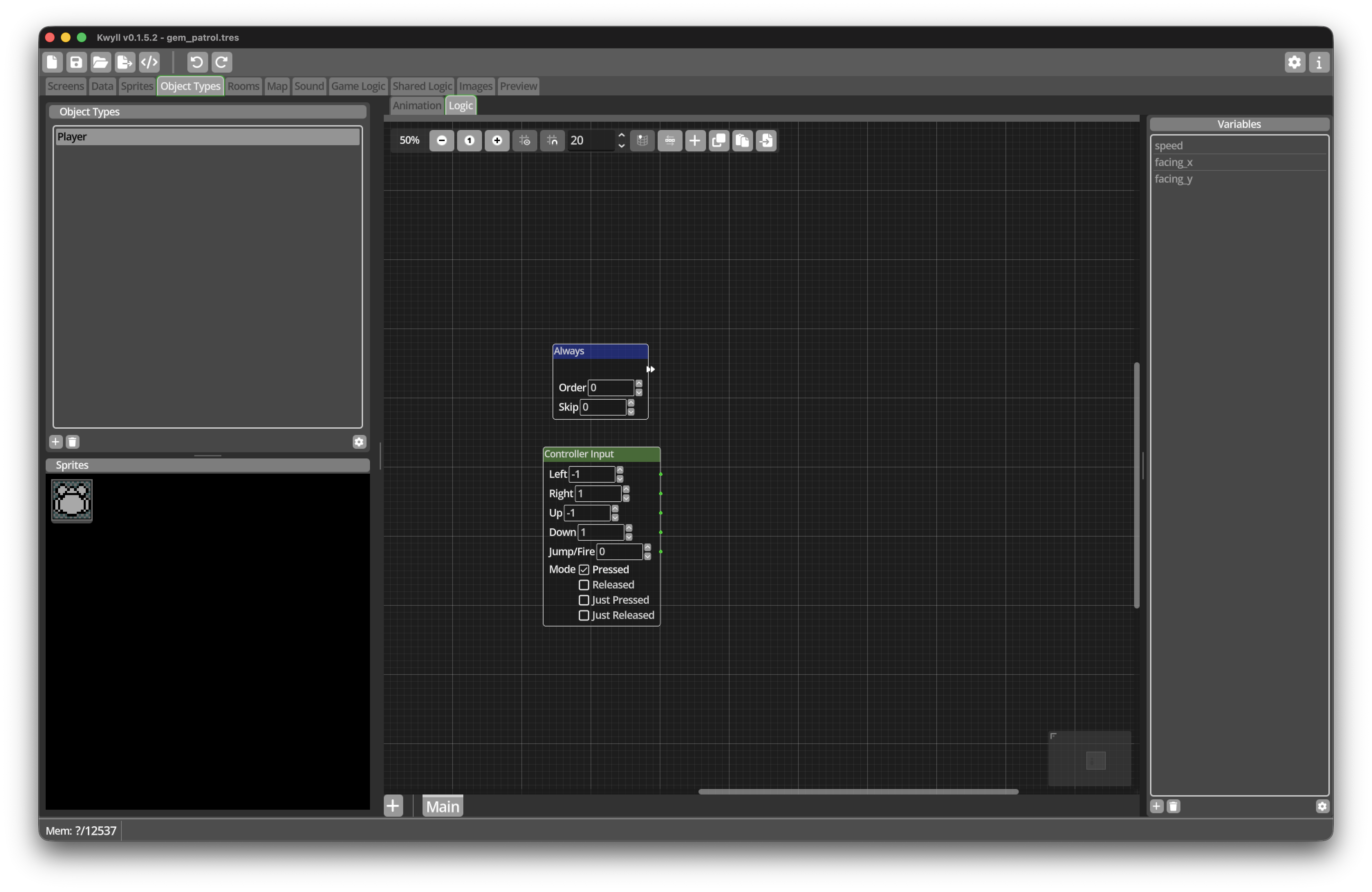Show the about info panel
Viewport: 1372px width, 892px height.
pos(1319,62)
